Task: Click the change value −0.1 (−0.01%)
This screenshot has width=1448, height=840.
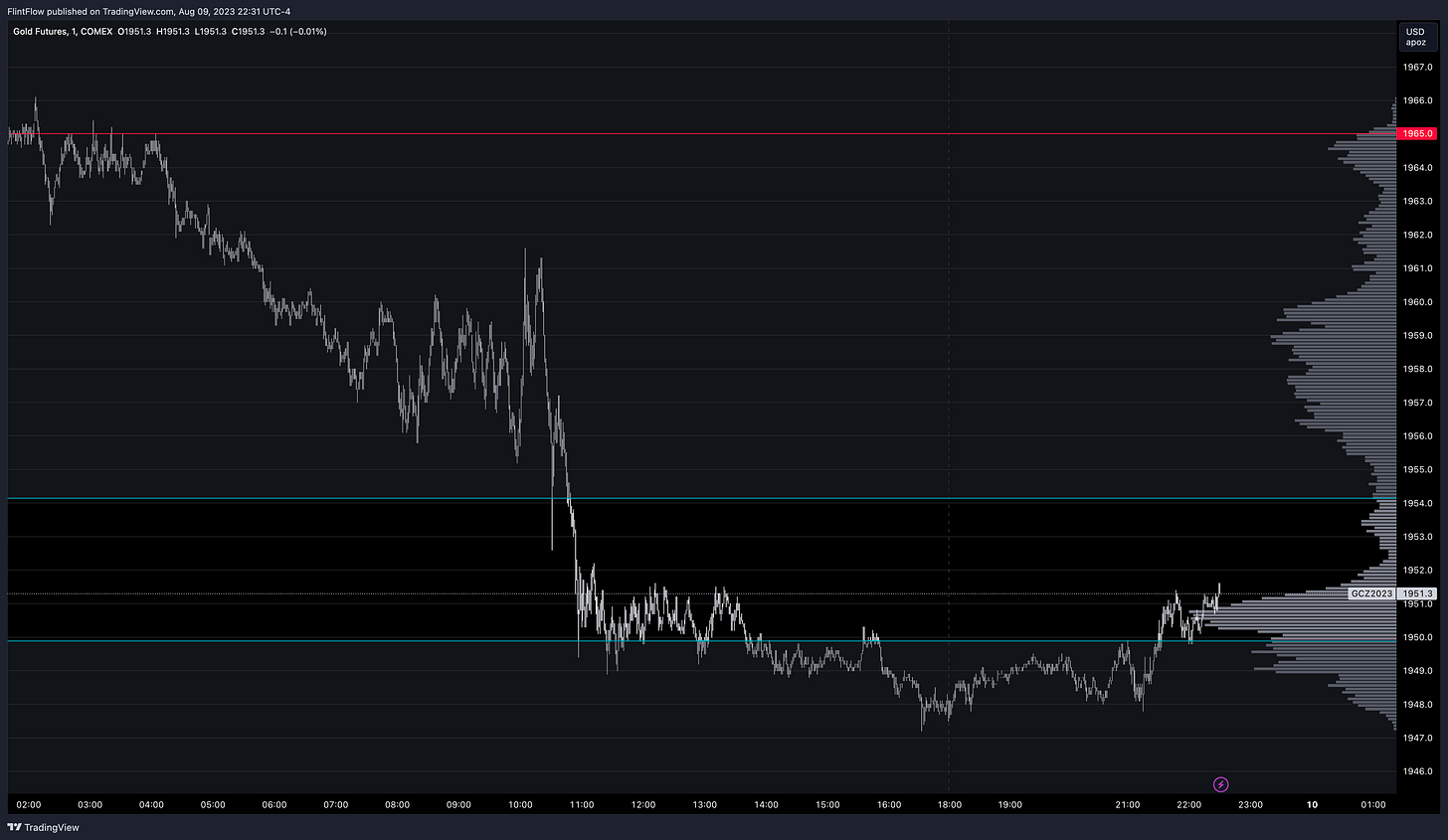Action: [298, 32]
